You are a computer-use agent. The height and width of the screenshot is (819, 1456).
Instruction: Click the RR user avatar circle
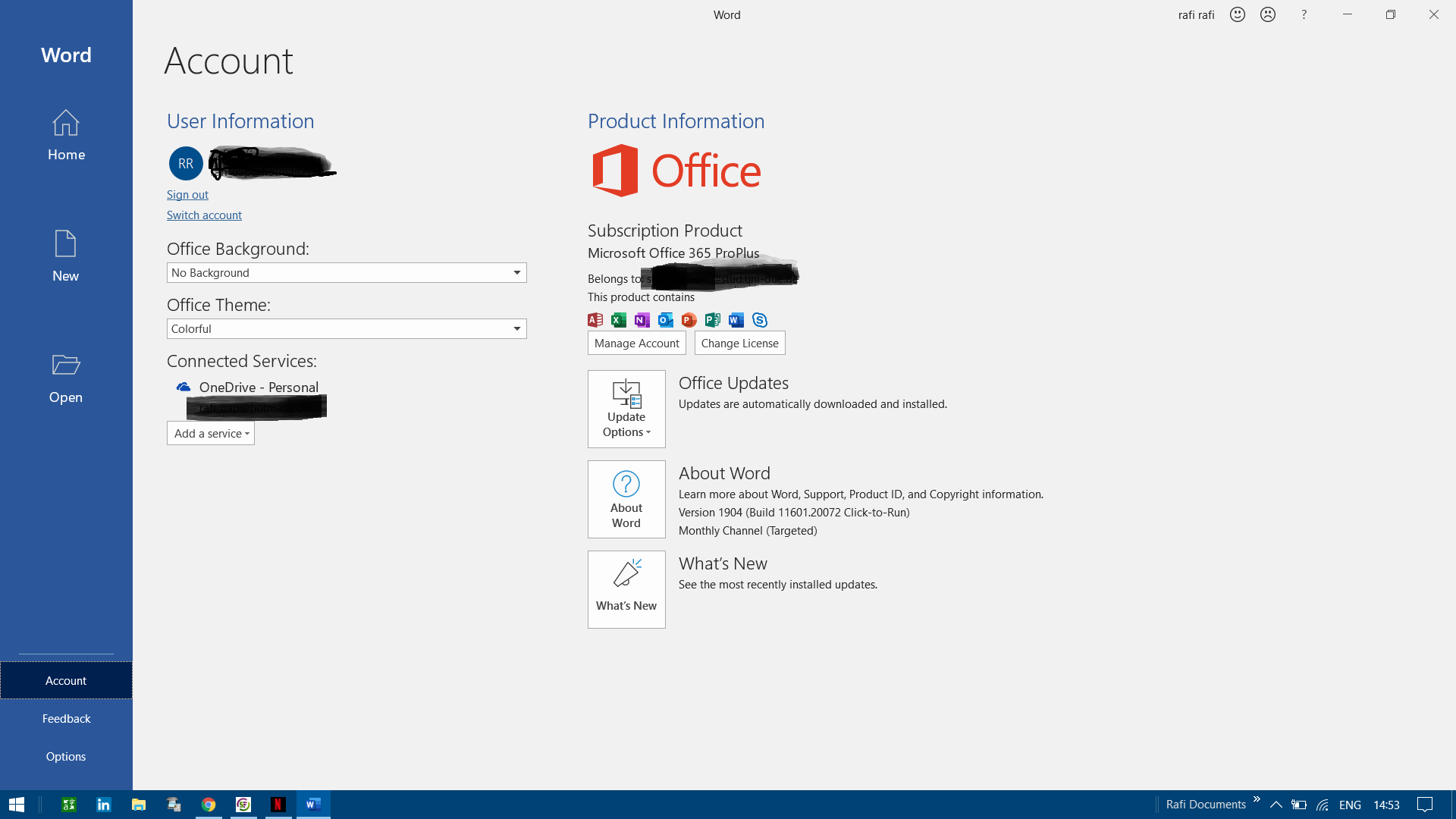[x=186, y=164]
